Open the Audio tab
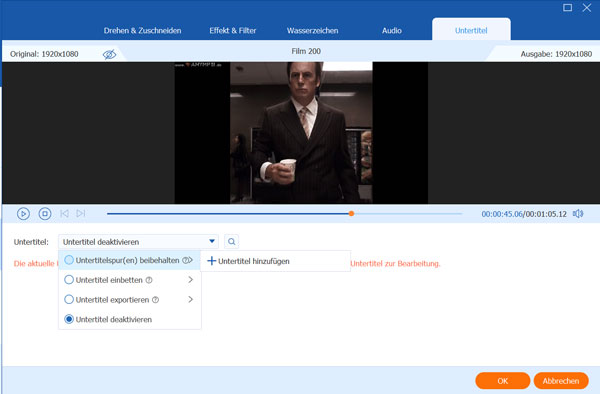The width and height of the screenshot is (600, 394). [392, 31]
